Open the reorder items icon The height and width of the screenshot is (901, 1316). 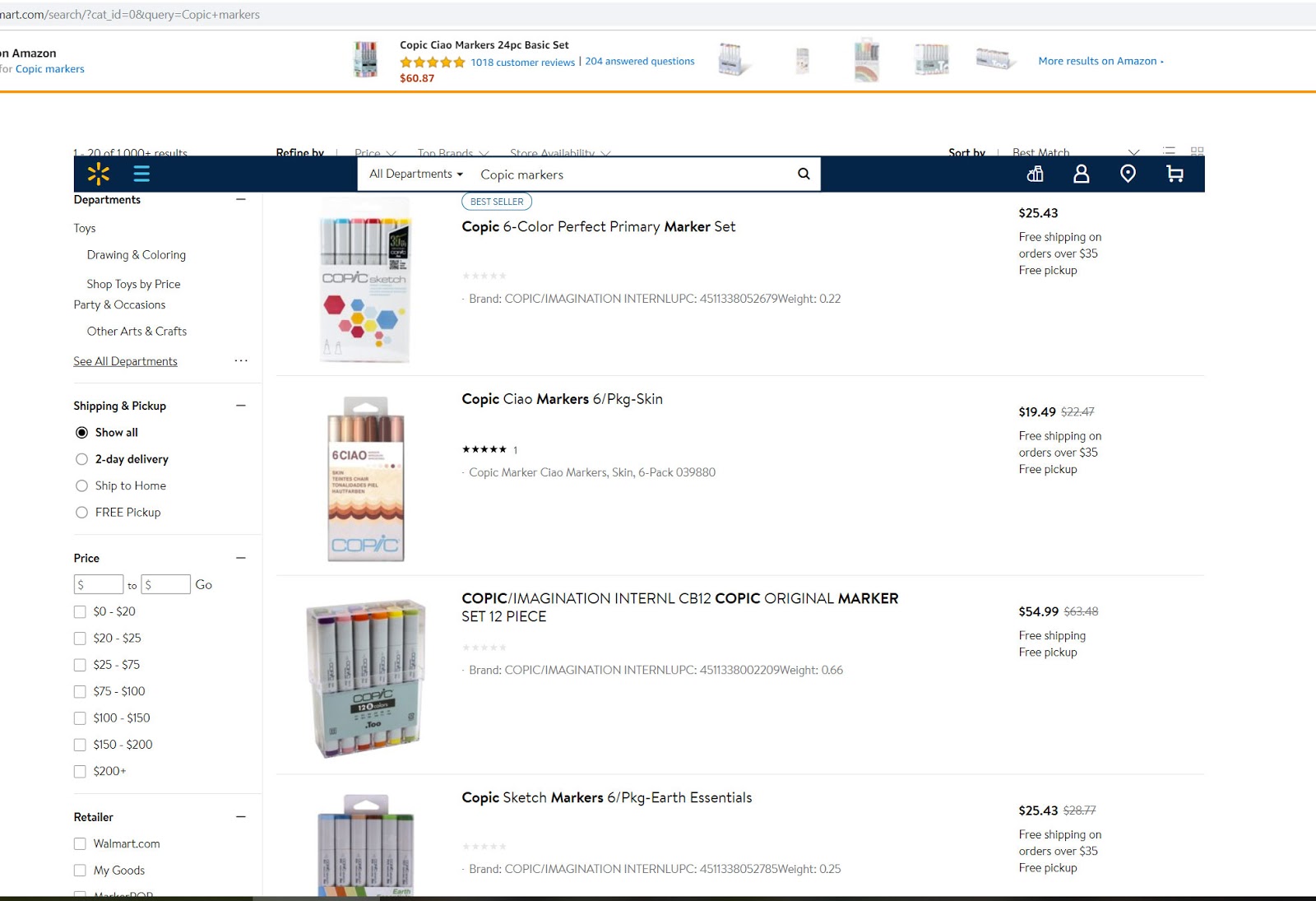coord(1036,174)
